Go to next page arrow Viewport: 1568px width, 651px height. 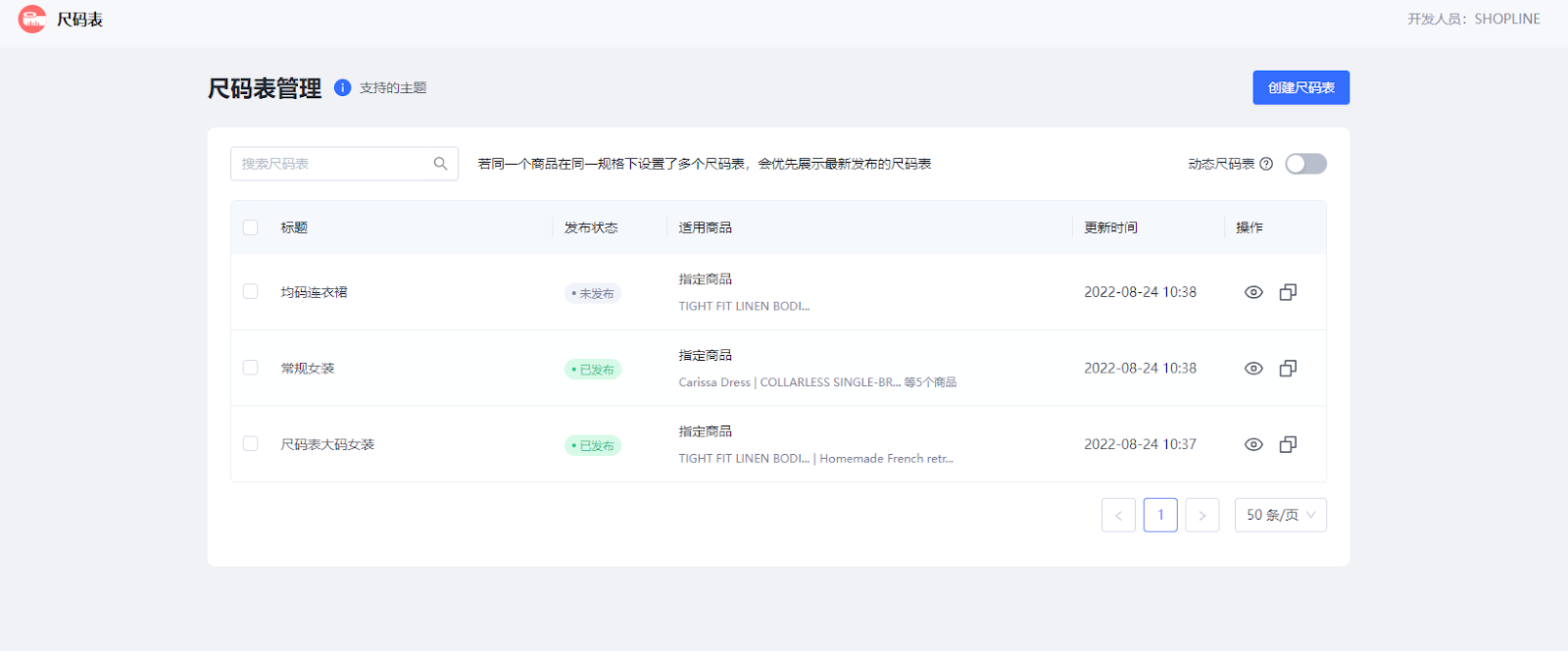click(1202, 515)
